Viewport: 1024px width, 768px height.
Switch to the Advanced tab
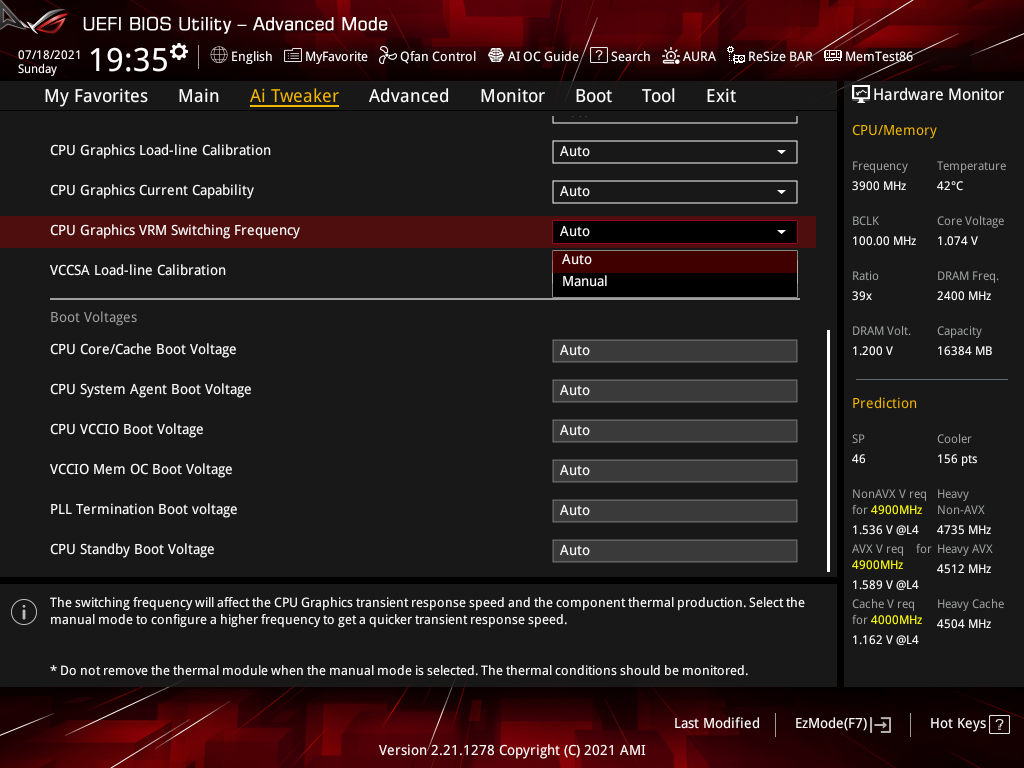[409, 95]
